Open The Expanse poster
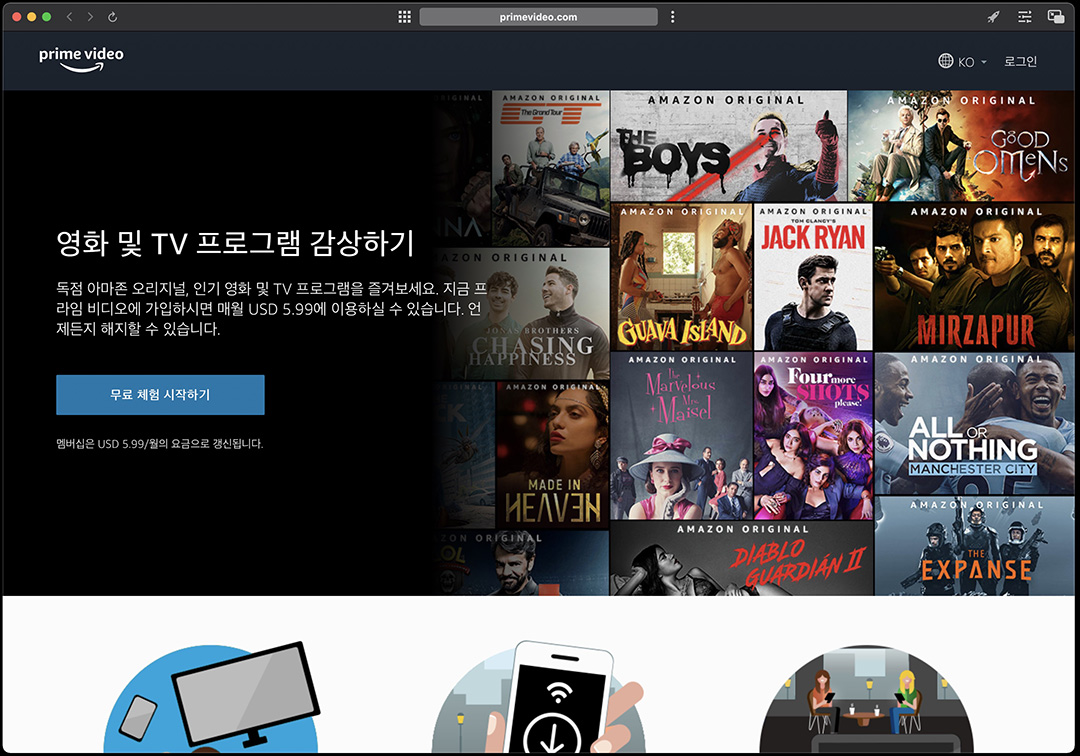The width and height of the screenshot is (1080, 756). 974,546
